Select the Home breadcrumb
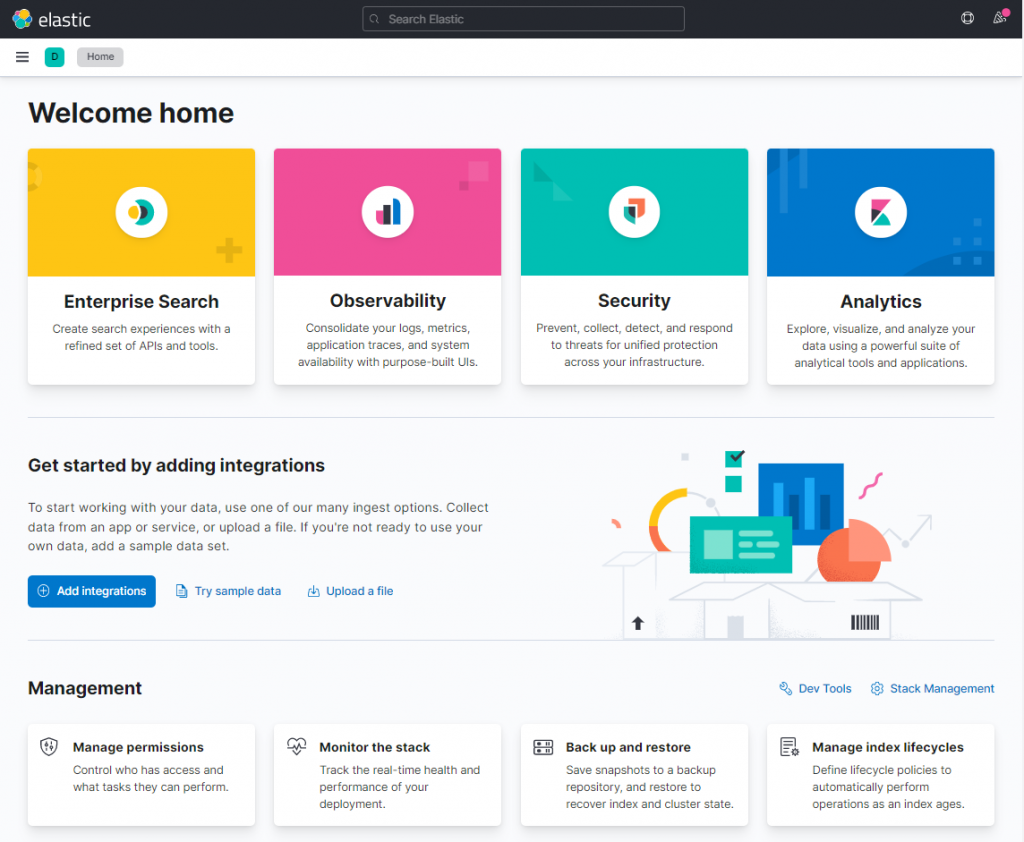This screenshot has height=842, width=1024. [x=99, y=57]
